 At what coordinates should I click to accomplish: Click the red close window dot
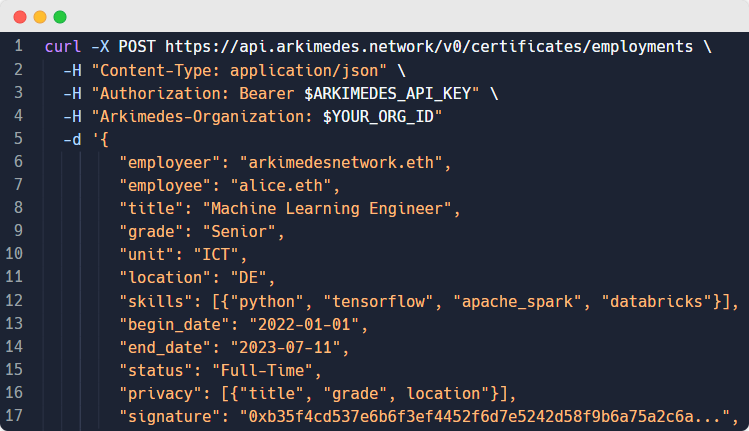coord(20,17)
